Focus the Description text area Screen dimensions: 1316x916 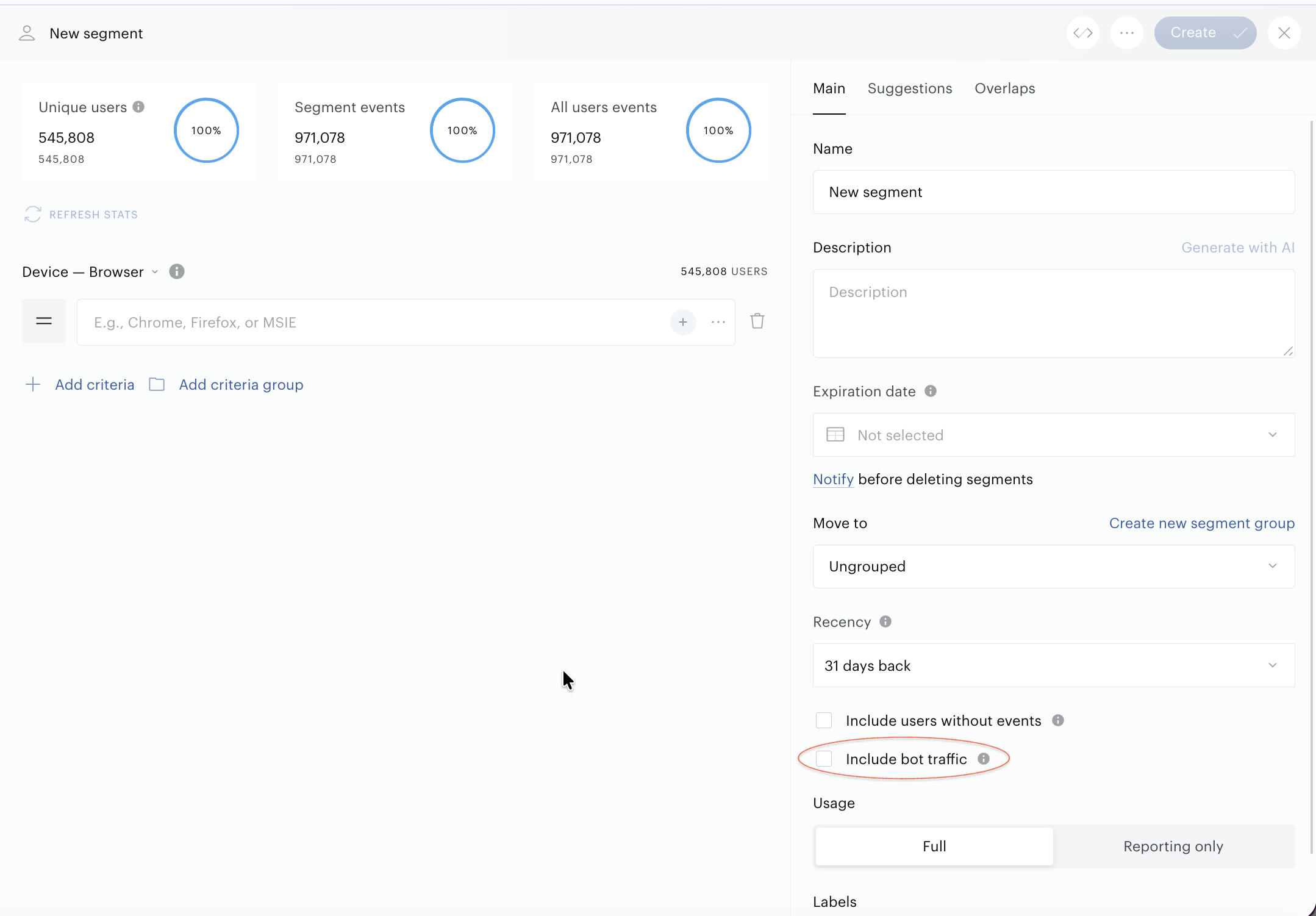tap(1054, 313)
